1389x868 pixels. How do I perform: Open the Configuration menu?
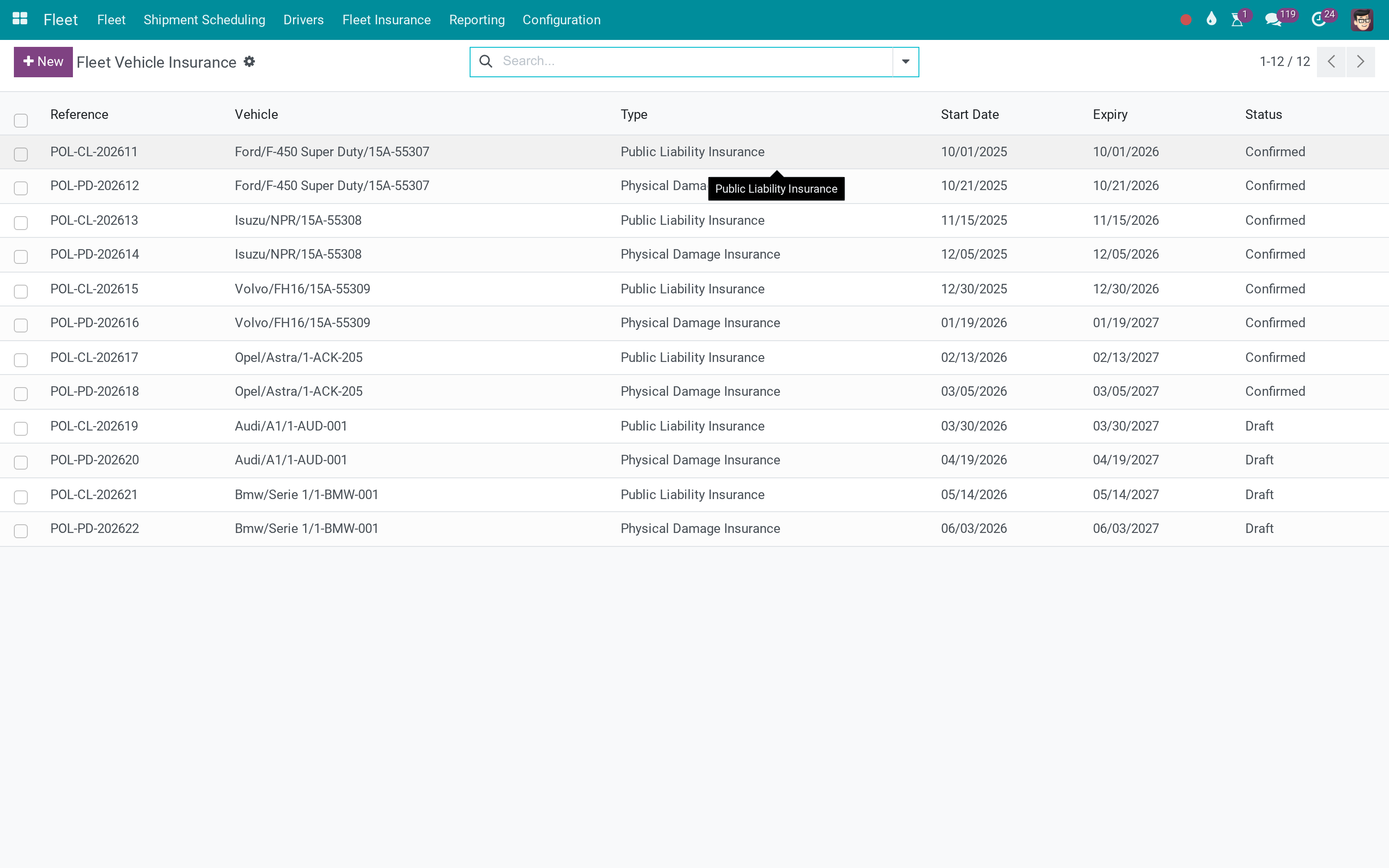click(561, 20)
